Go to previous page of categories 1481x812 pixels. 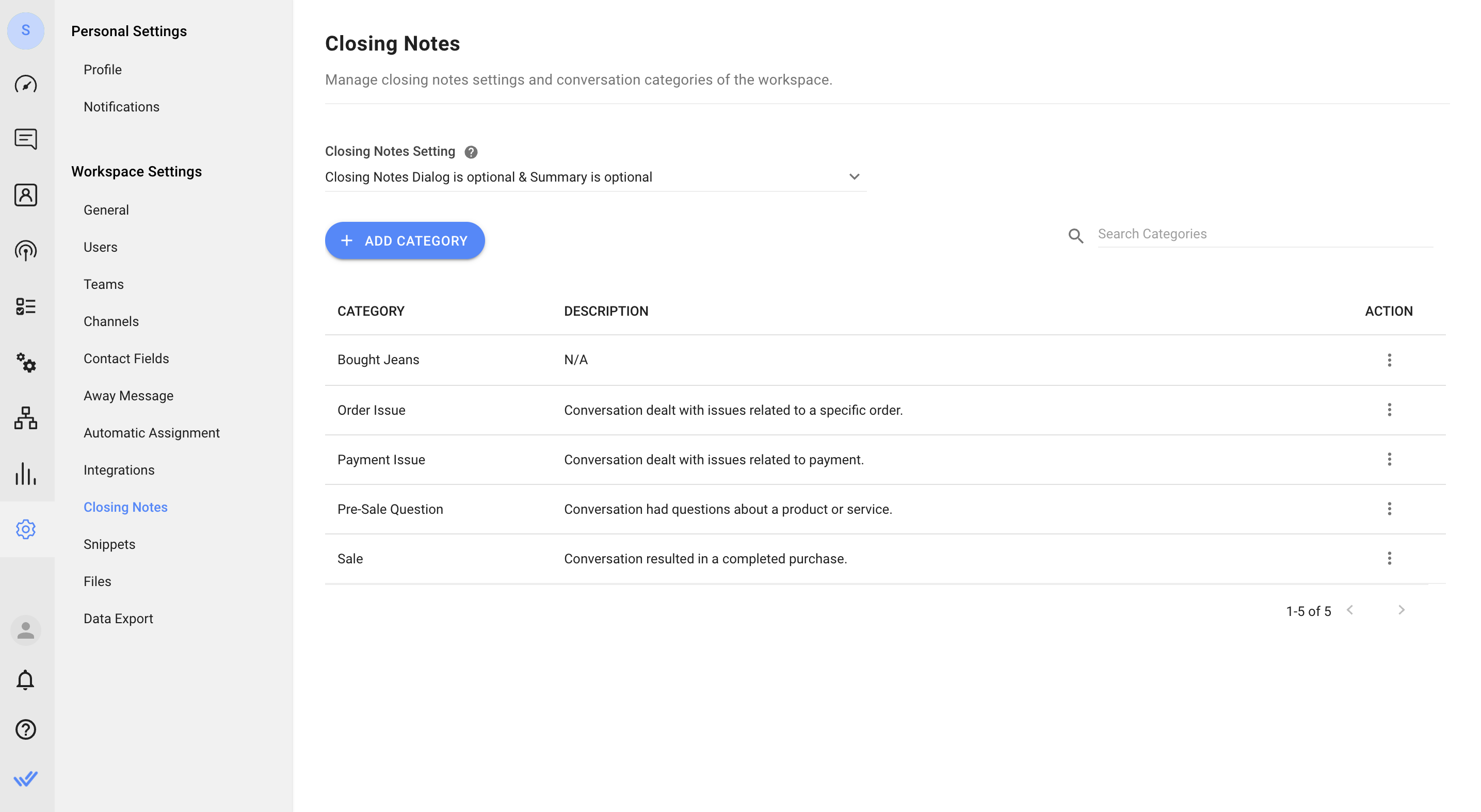point(1350,610)
